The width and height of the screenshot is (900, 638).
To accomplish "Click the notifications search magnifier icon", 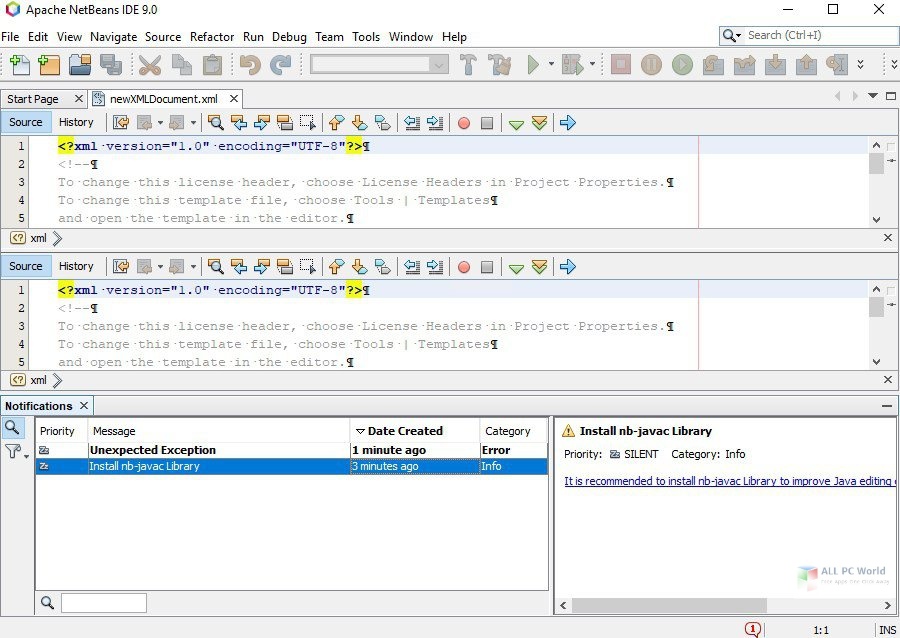I will (12, 427).
